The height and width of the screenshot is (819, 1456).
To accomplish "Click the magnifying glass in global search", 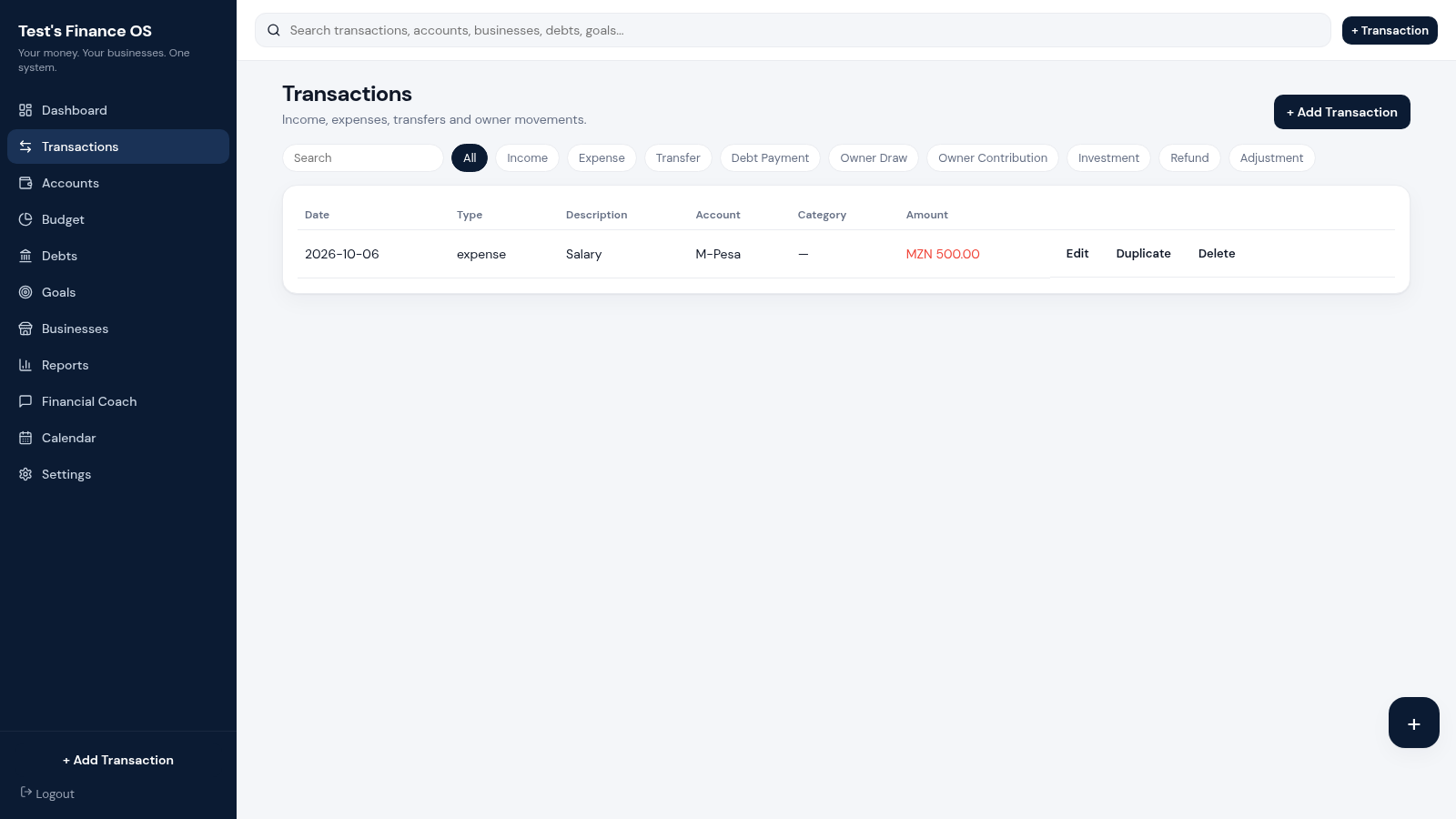I will 274,30.
